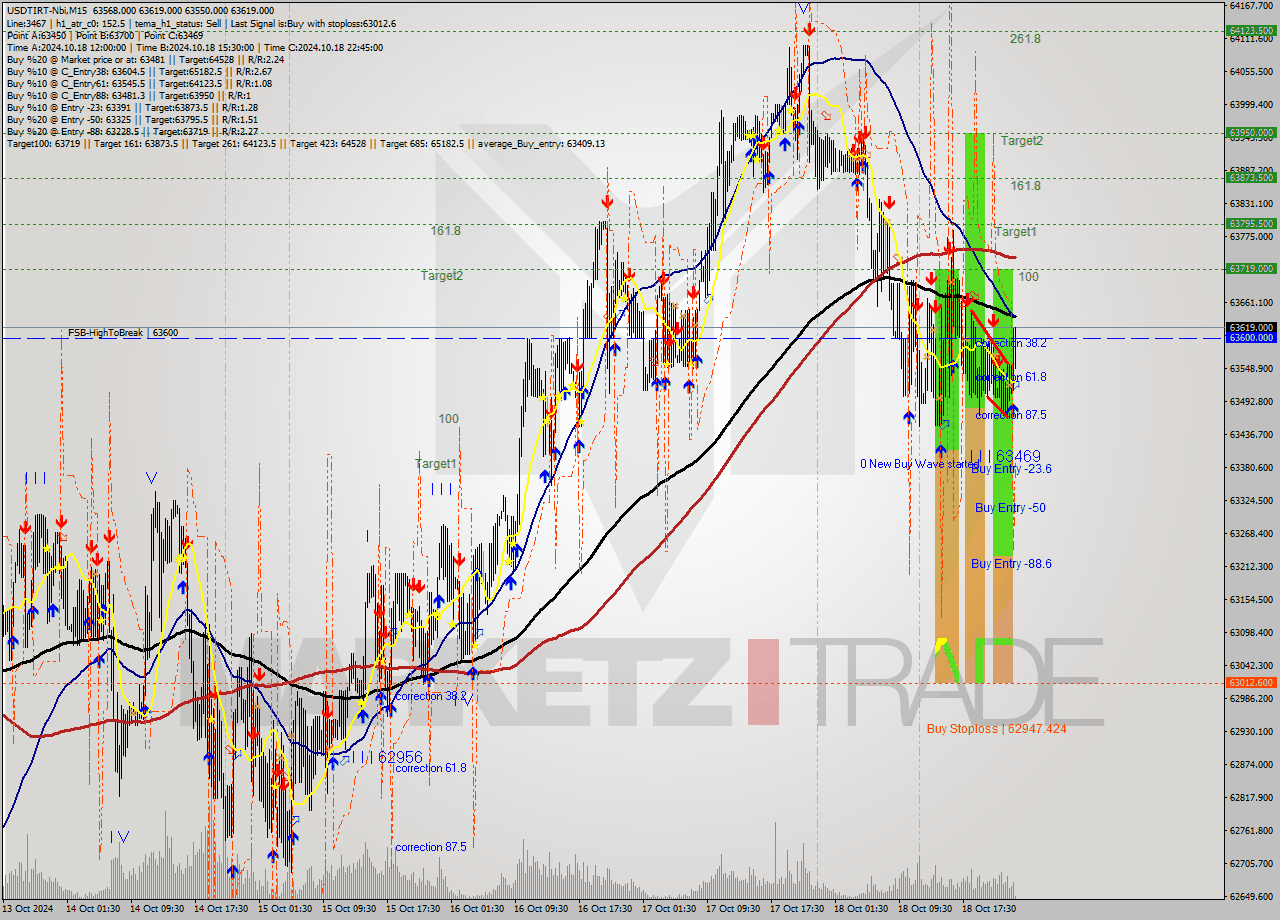Click the 'I I I 62956' wave label
Screen dimensions: 1280x920
(386, 757)
